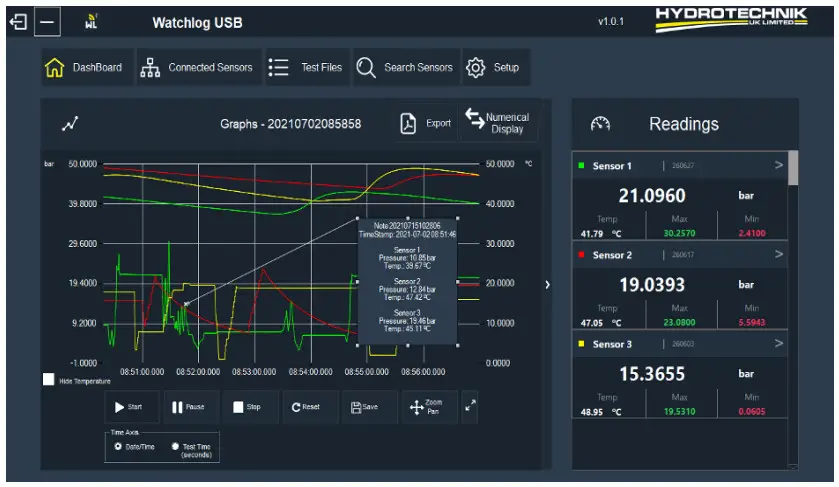Image resolution: width=839 pixels, height=487 pixels.
Task: Click the red Sensor 2 color indicator
Action: click(x=581, y=255)
